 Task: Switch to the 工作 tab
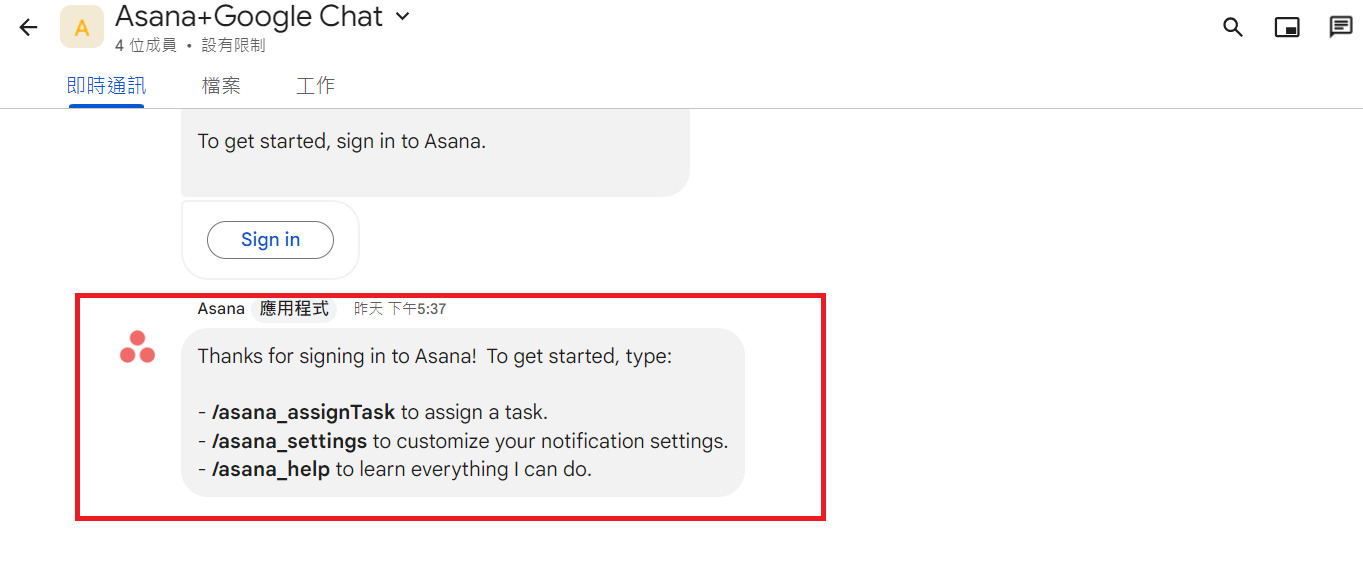coord(315,86)
